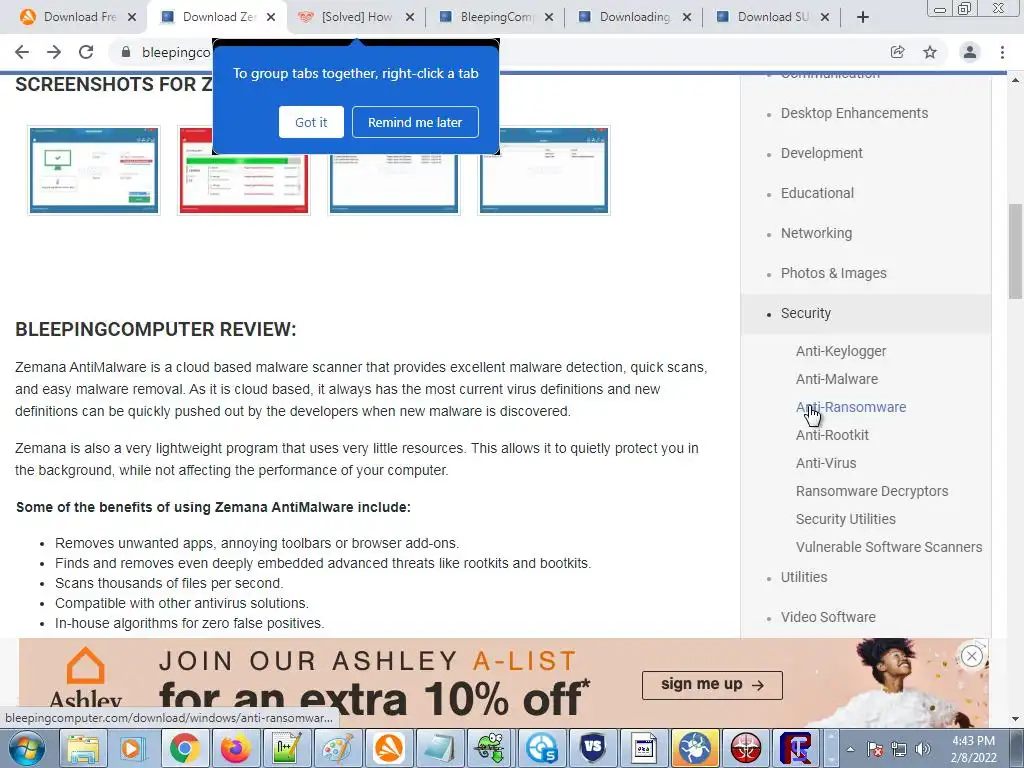The height and width of the screenshot is (768, 1024).
Task: Click sign me up in Ashley ad
Action: [x=712, y=684]
